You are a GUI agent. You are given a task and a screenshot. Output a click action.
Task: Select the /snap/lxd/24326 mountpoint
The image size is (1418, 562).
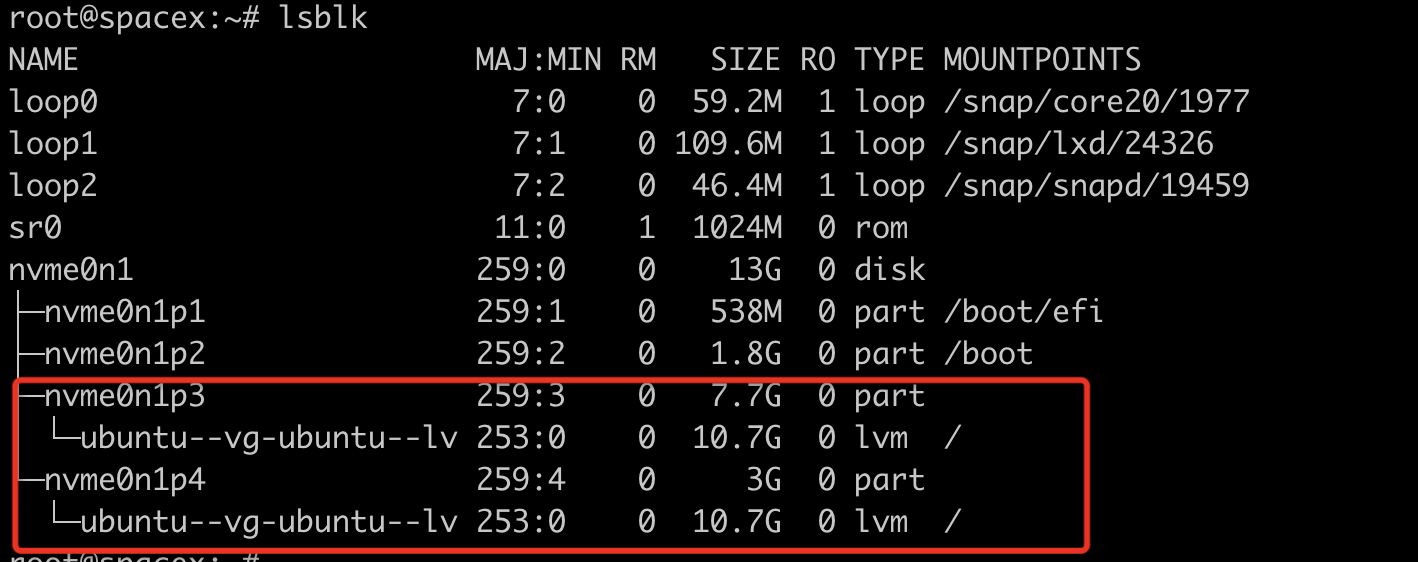1078,144
